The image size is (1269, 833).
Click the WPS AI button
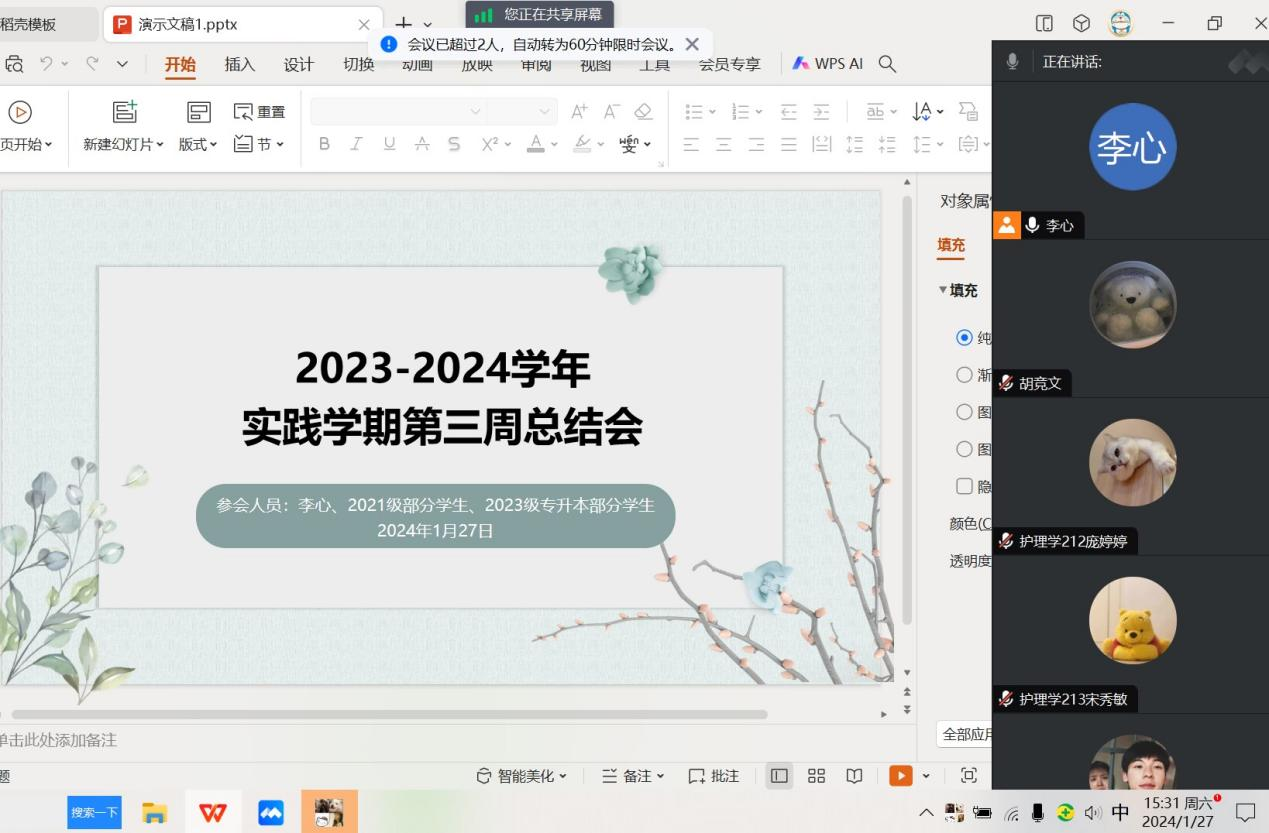[x=828, y=63]
